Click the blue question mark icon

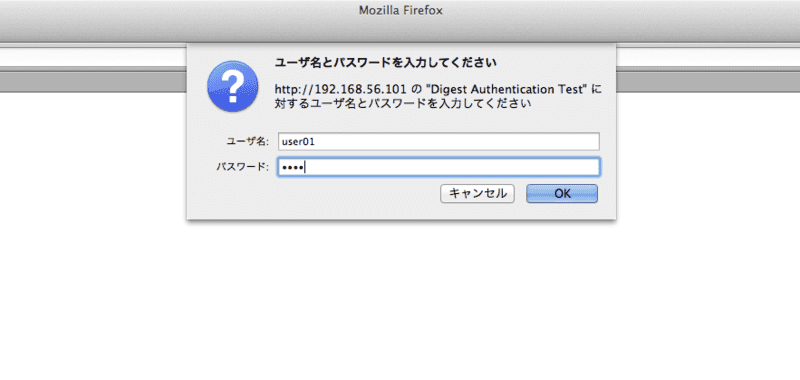(232, 86)
